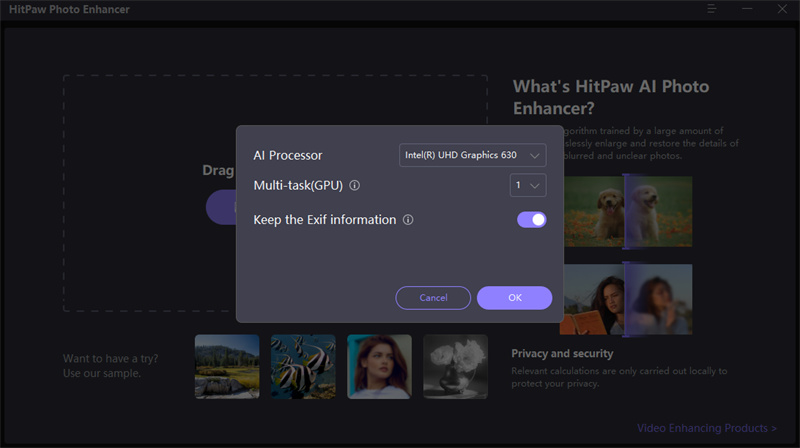Click the What's HitPaw AI Photo Enhancer heading
This screenshot has width=800, height=448.
[x=611, y=97]
